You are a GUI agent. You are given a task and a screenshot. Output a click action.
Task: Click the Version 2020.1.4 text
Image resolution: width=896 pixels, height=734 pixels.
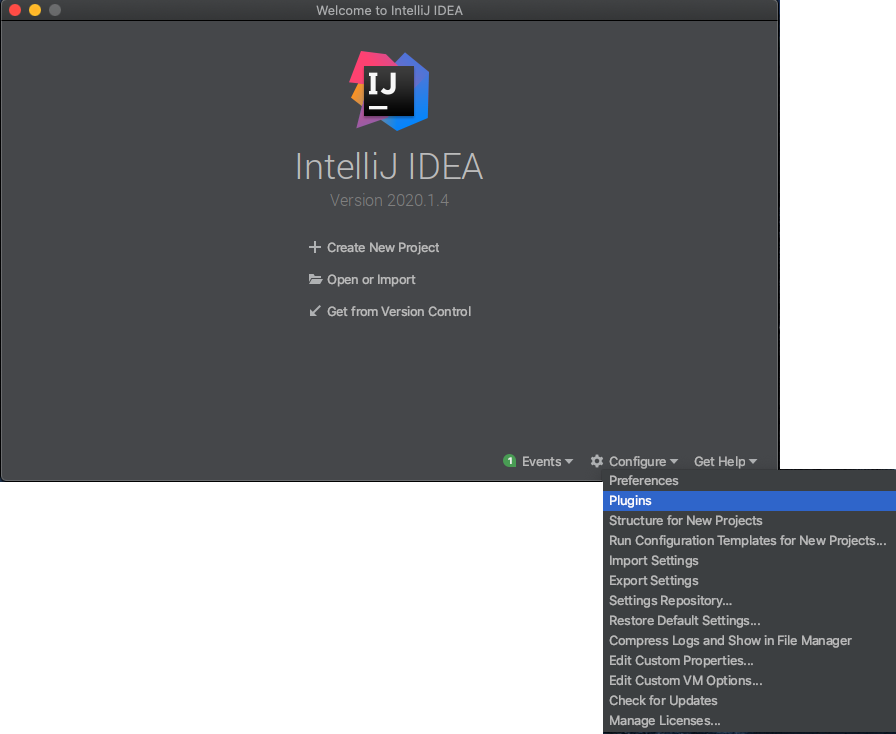pyautogui.click(x=389, y=200)
